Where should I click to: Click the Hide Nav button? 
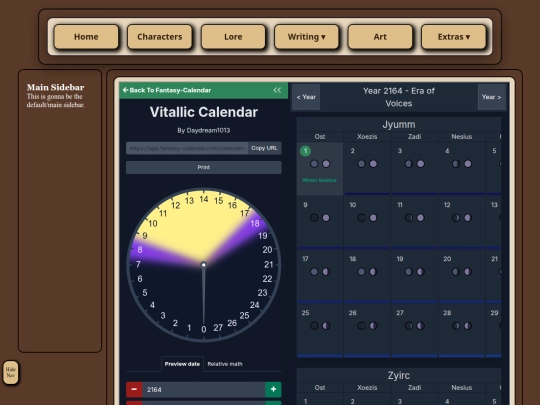tap(11, 372)
